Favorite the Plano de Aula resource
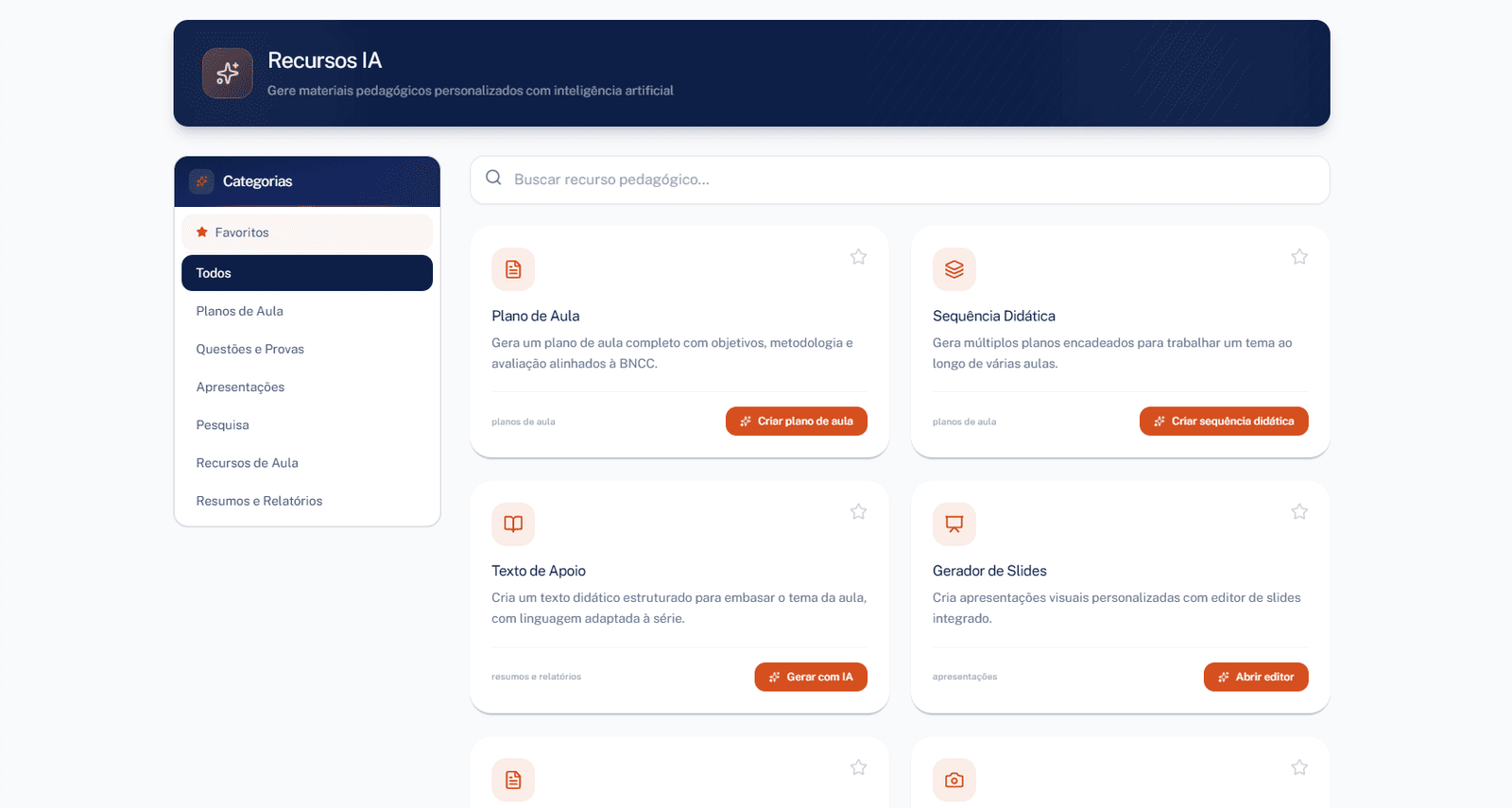This screenshot has height=808, width=1512. pos(858,257)
